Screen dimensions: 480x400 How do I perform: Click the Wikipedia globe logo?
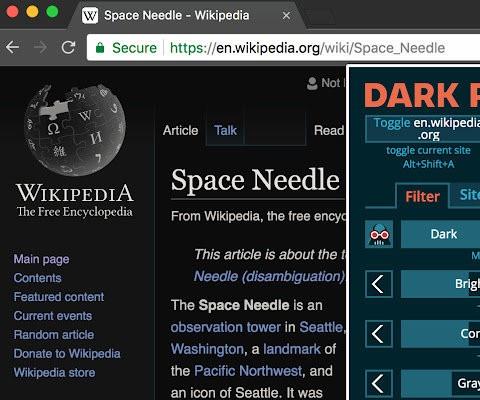(x=75, y=130)
